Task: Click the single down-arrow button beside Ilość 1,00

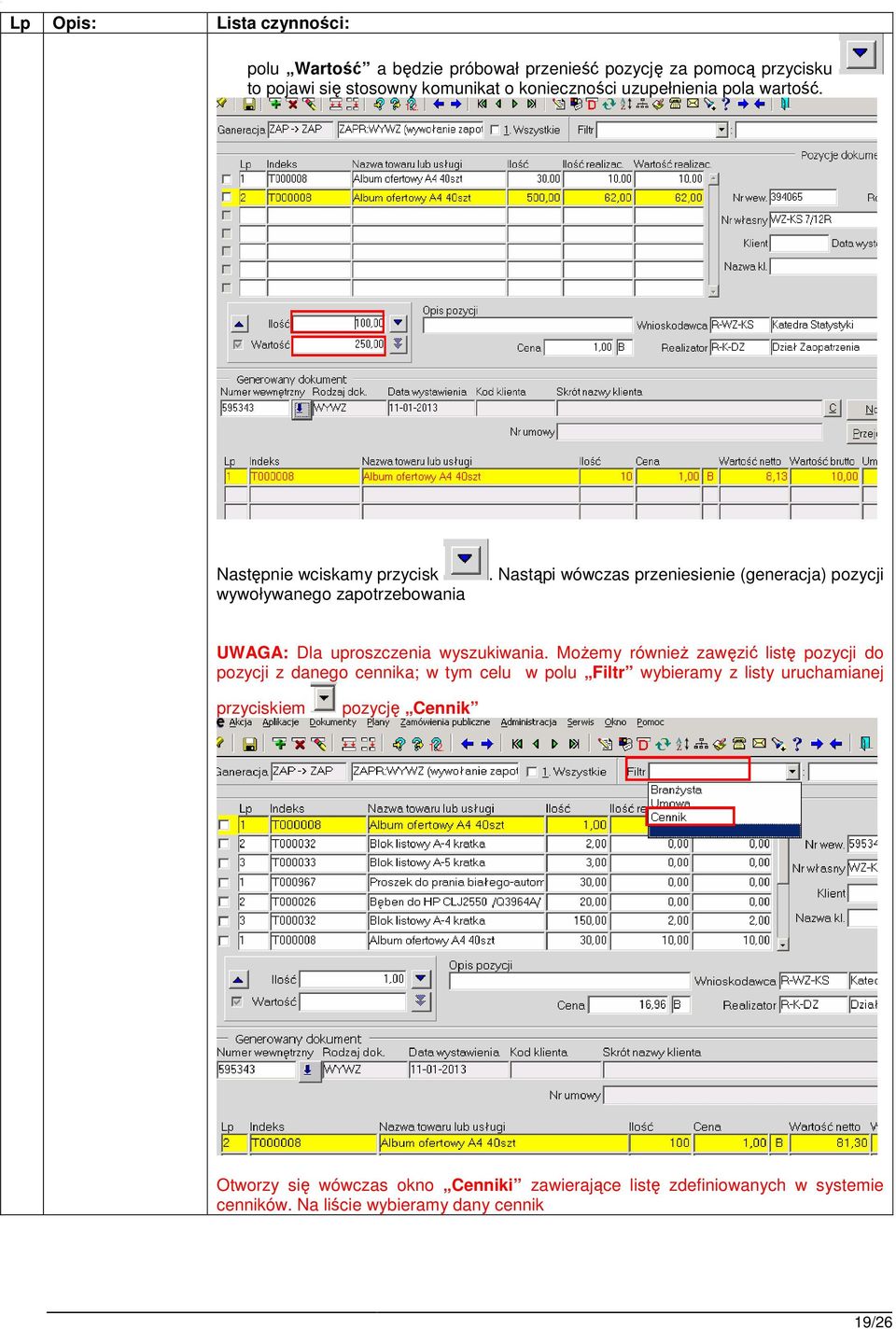Action: (x=421, y=979)
